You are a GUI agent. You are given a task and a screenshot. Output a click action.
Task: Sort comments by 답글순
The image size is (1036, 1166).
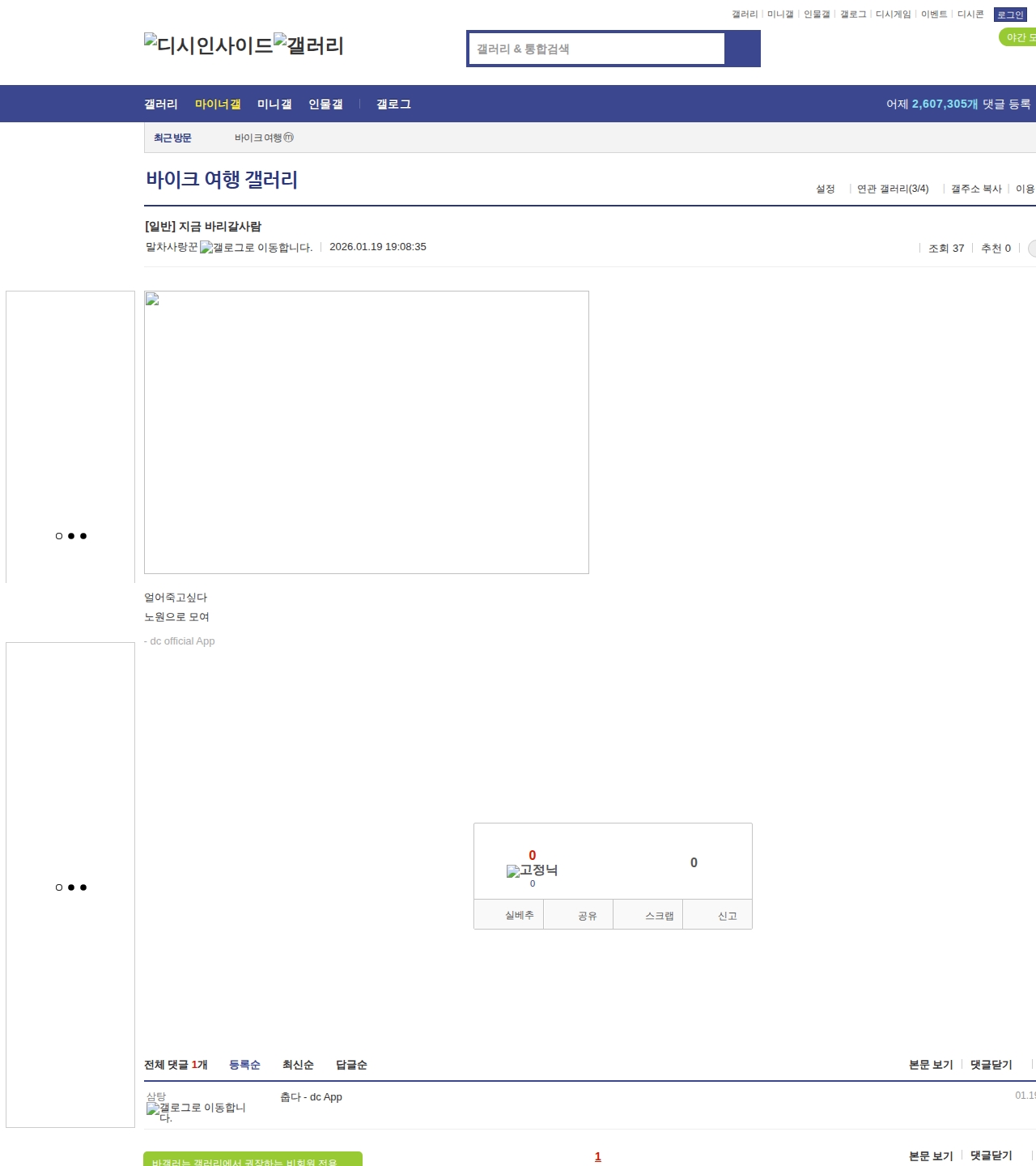tap(351, 1065)
